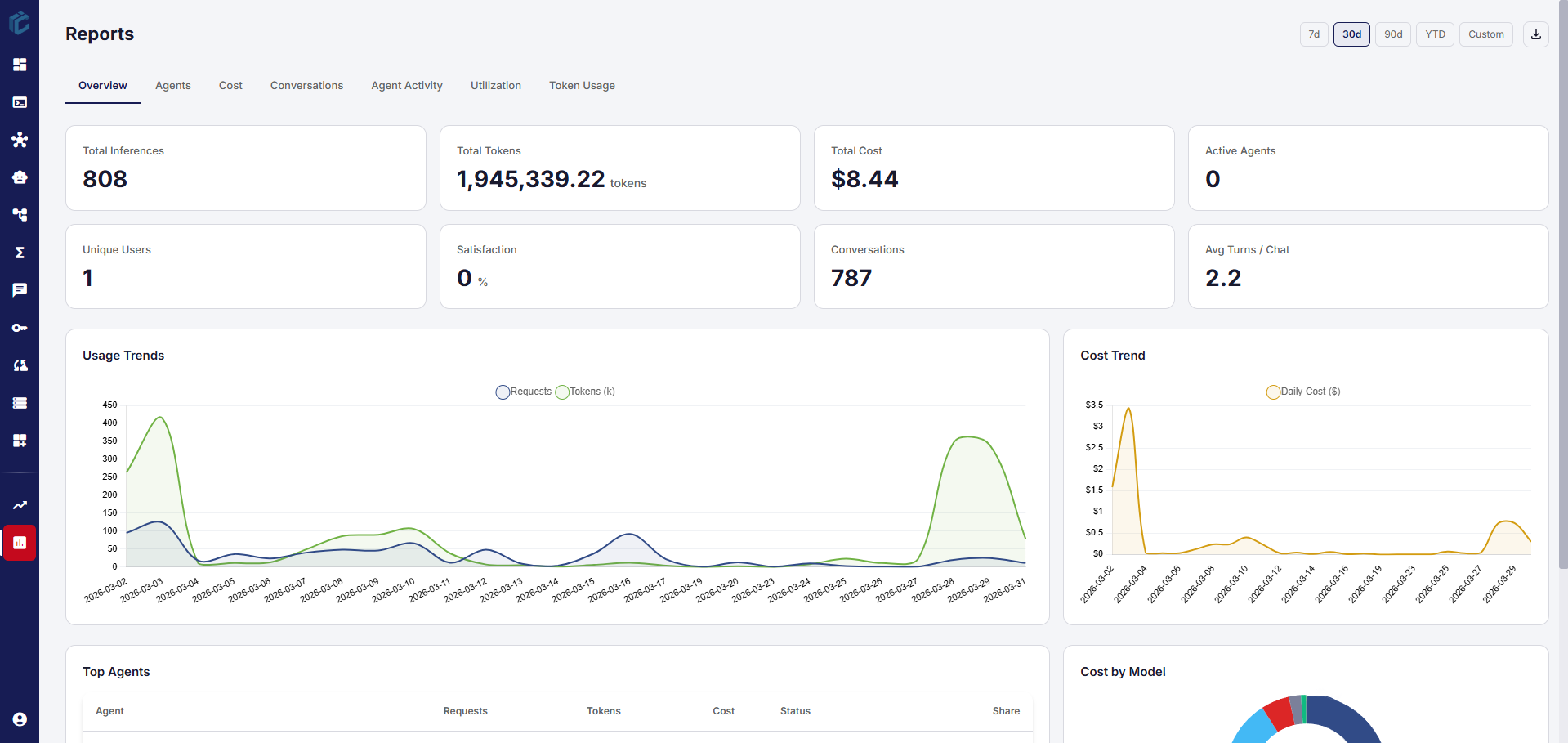1568x743 pixels.
Task: Open the add-widget grid icon in sidebar
Action: [x=20, y=441]
